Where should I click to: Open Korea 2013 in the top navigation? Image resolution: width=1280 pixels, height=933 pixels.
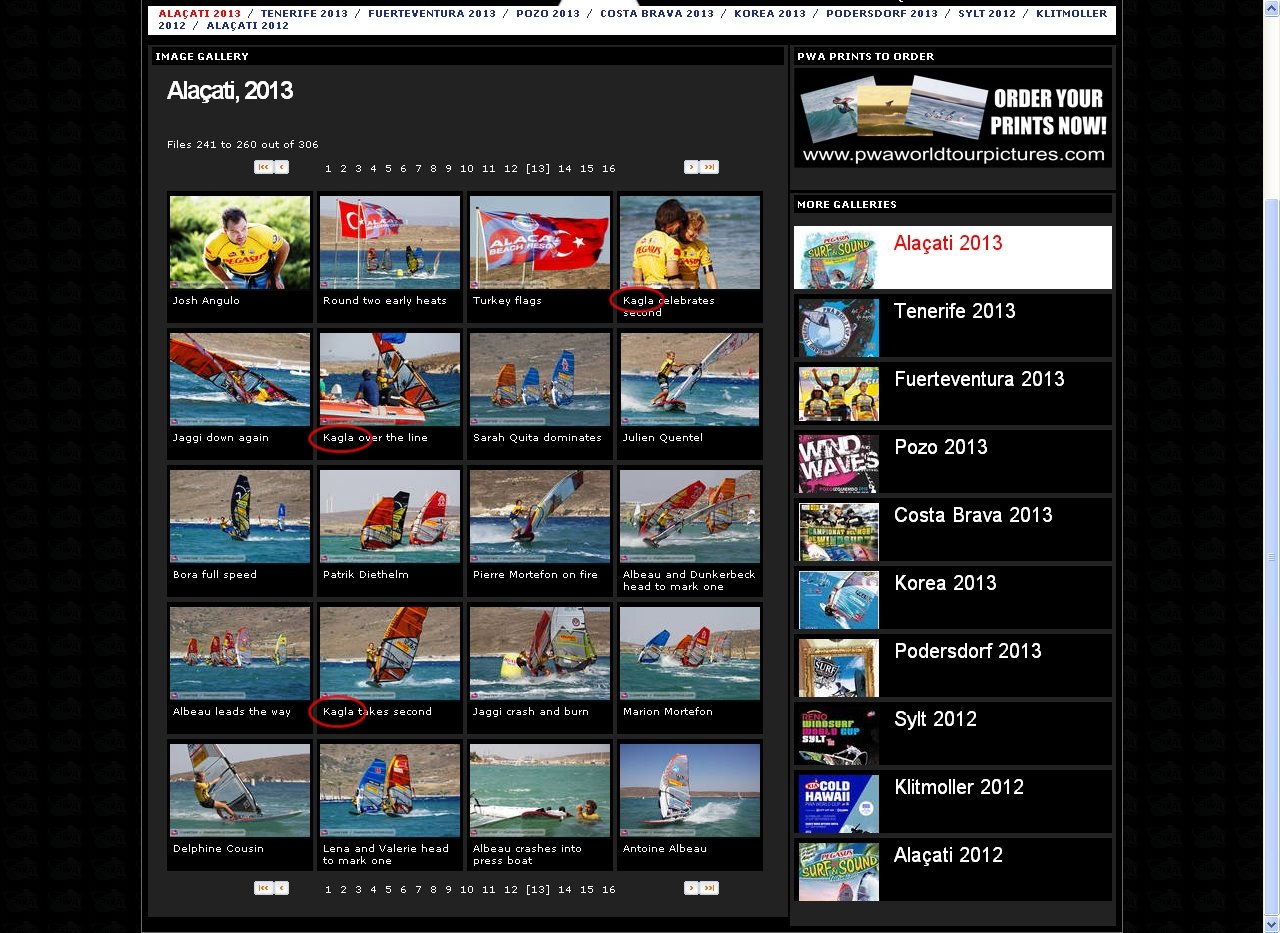(x=769, y=14)
